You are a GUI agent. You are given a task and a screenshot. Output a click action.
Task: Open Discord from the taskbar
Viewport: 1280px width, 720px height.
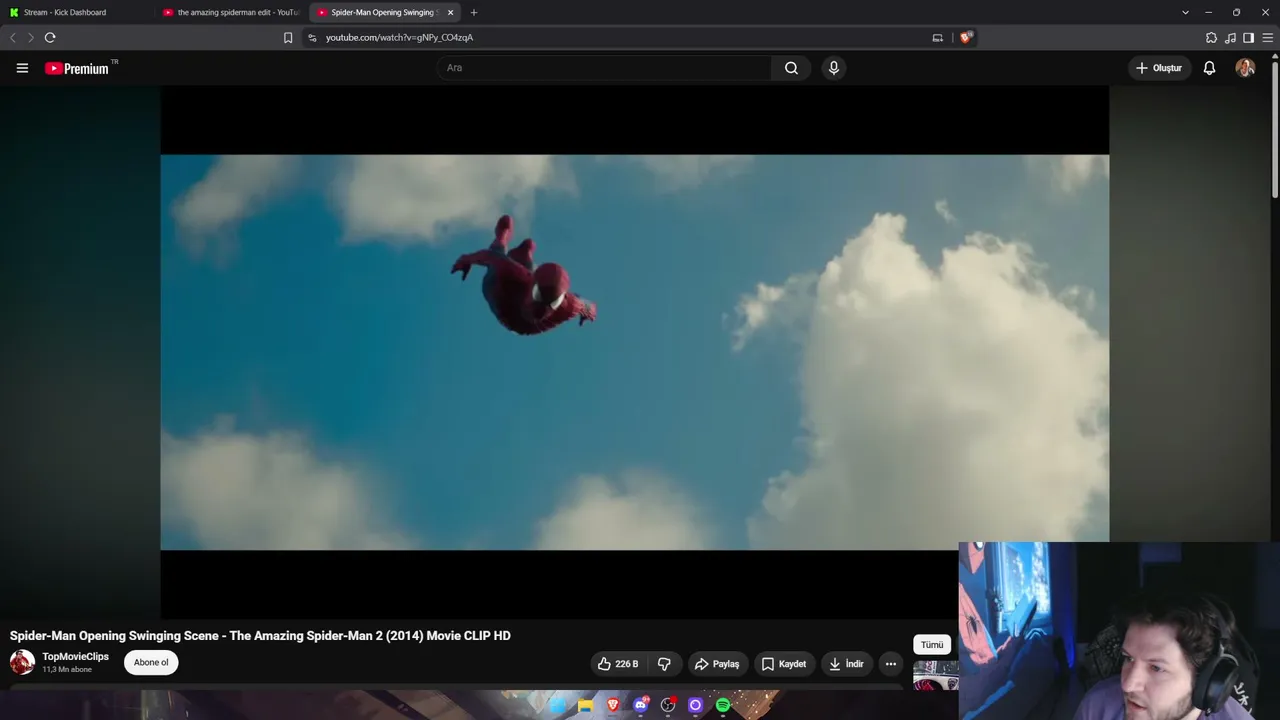coord(641,705)
